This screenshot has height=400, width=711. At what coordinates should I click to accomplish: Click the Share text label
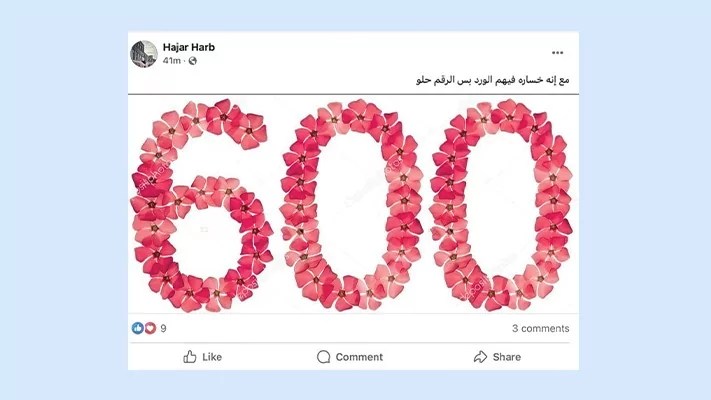point(506,357)
